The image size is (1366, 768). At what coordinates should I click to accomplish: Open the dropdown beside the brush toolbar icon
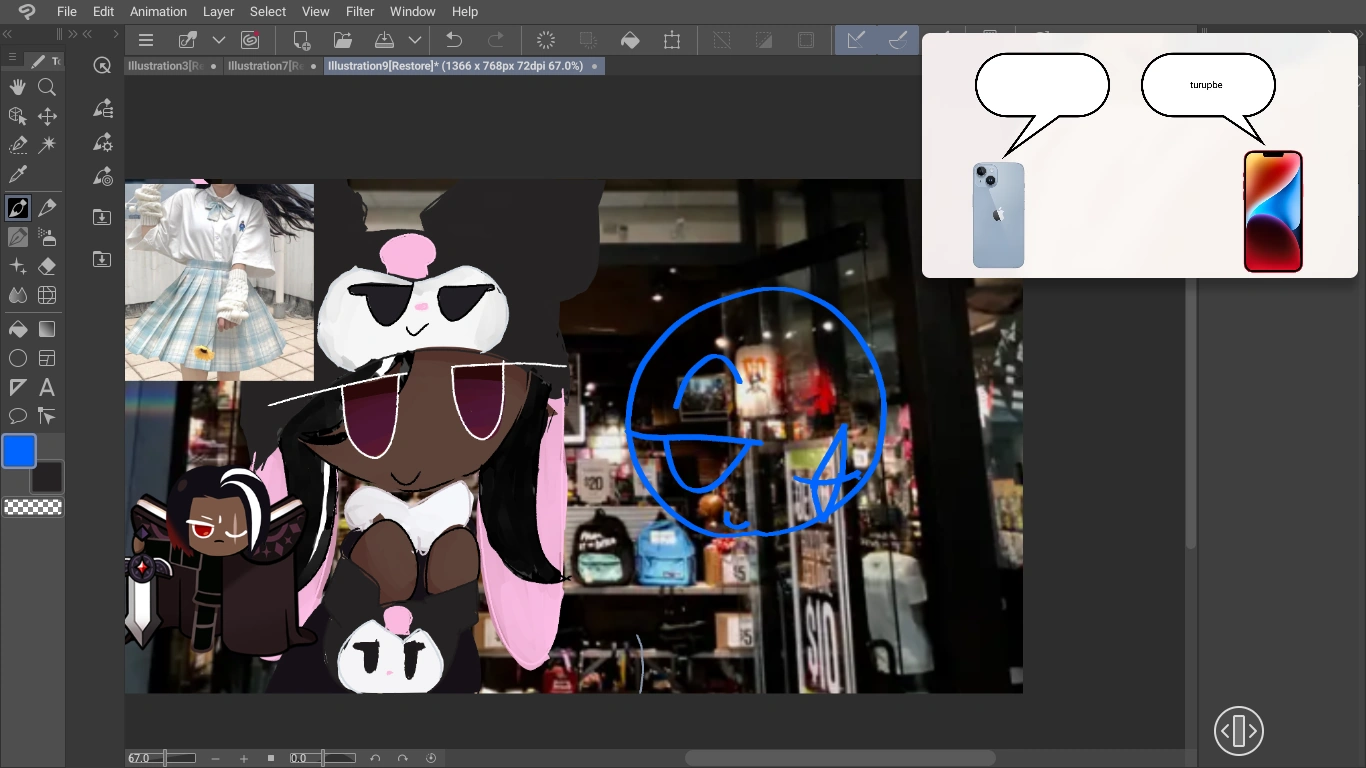pos(217,40)
